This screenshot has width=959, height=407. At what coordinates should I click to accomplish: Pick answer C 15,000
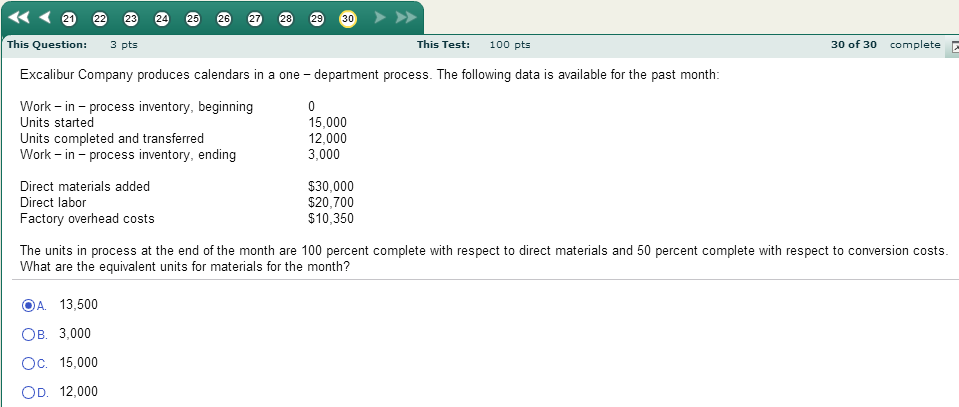click(x=28, y=364)
